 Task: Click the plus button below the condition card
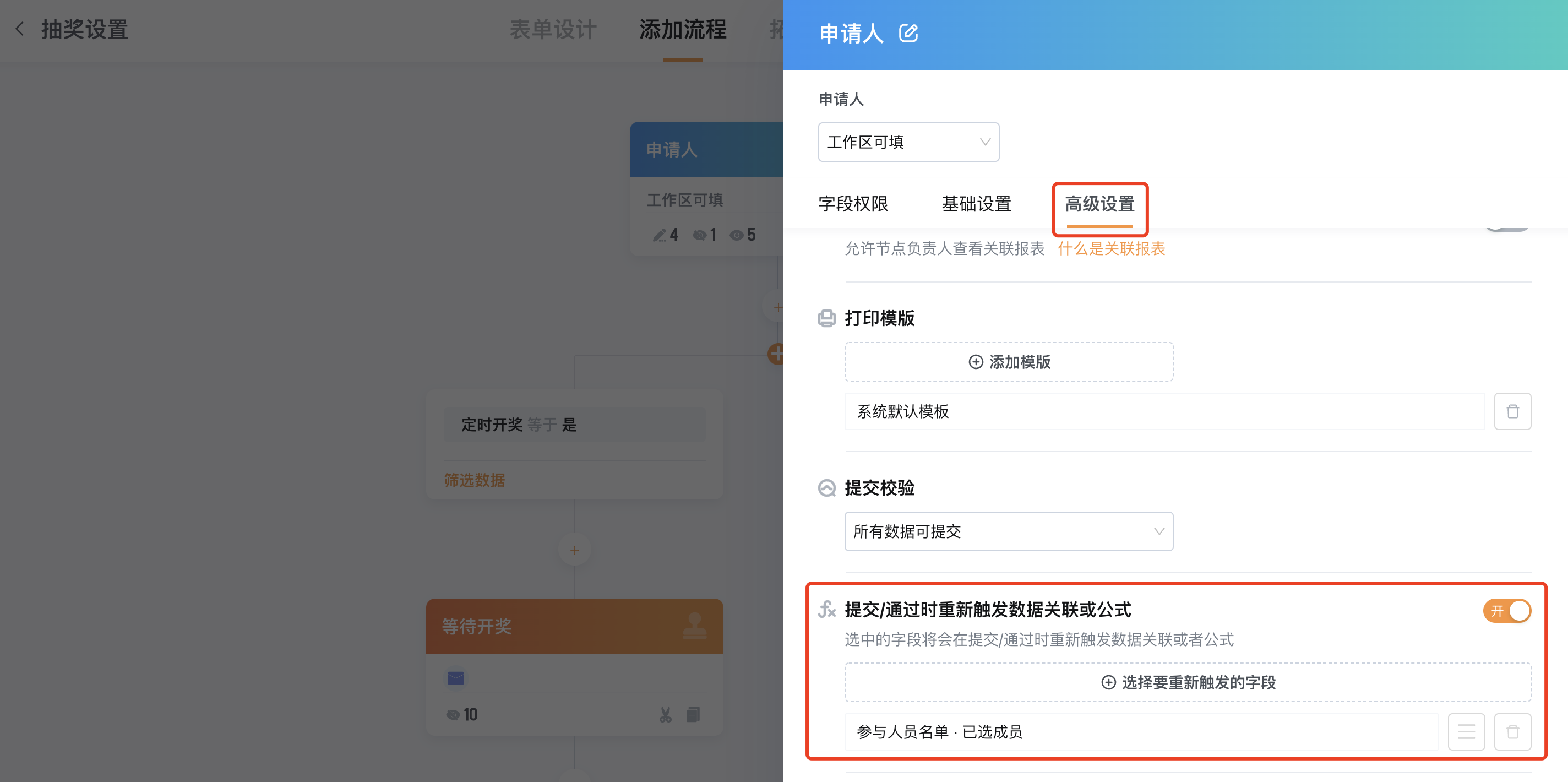[574, 551]
